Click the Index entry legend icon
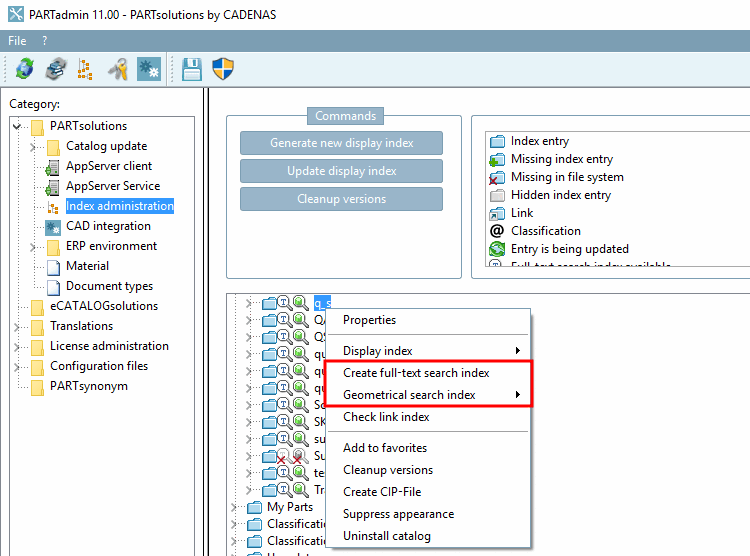Screen dimensions: 750x556 point(497,141)
